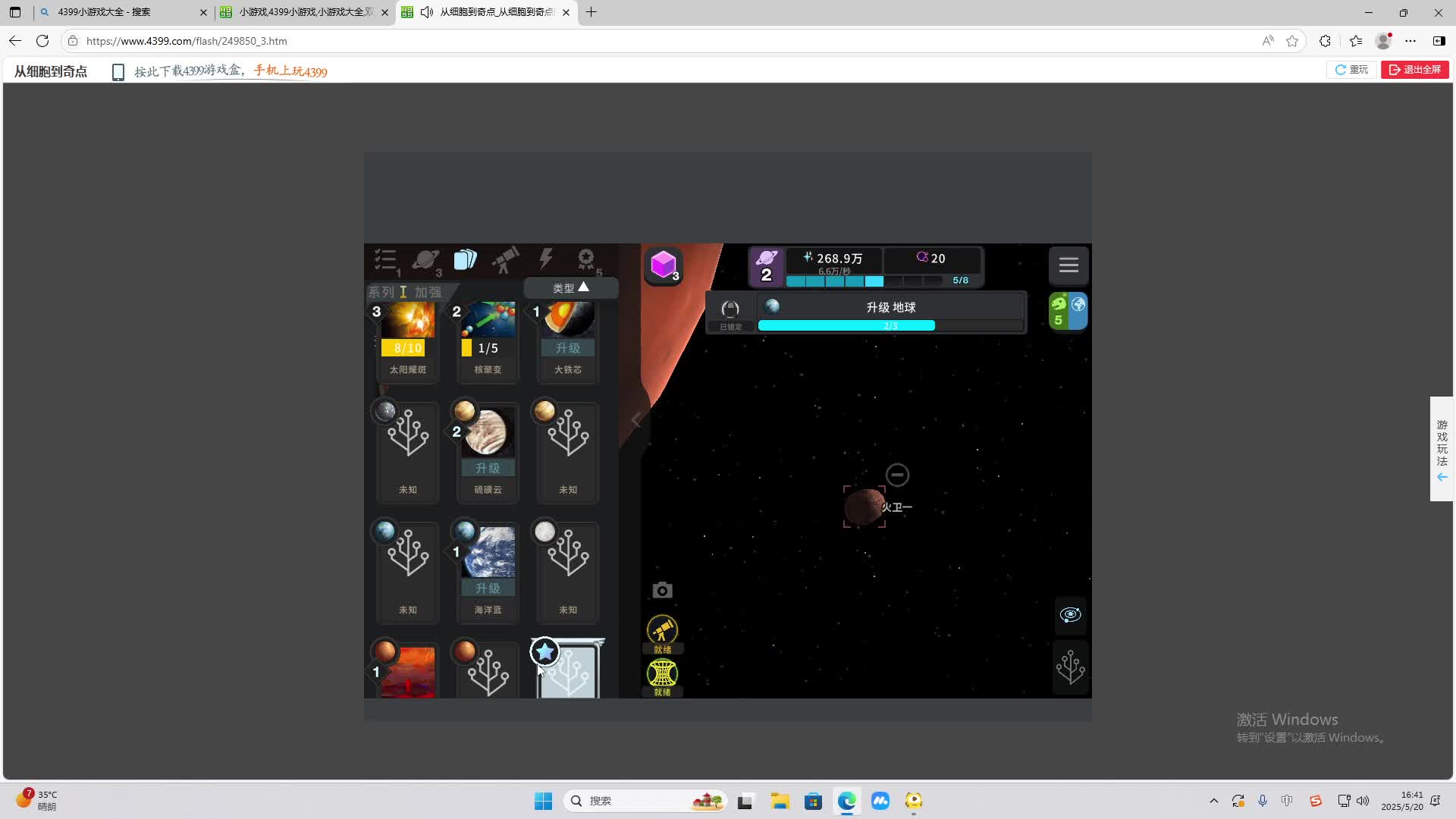
Task: Open the hamburger game menu
Action: 1068,265
